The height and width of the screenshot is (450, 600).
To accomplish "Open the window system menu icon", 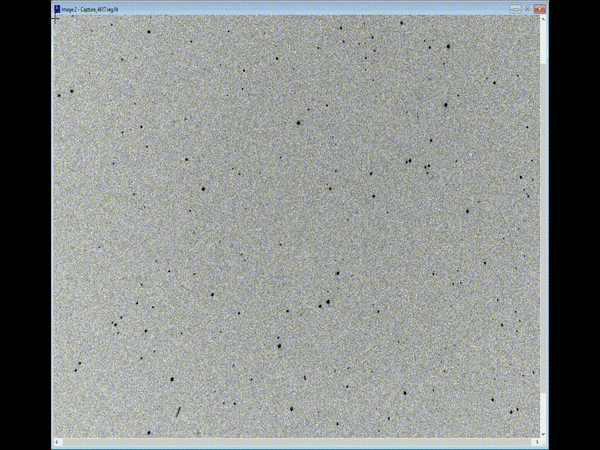I will [57, 8].
